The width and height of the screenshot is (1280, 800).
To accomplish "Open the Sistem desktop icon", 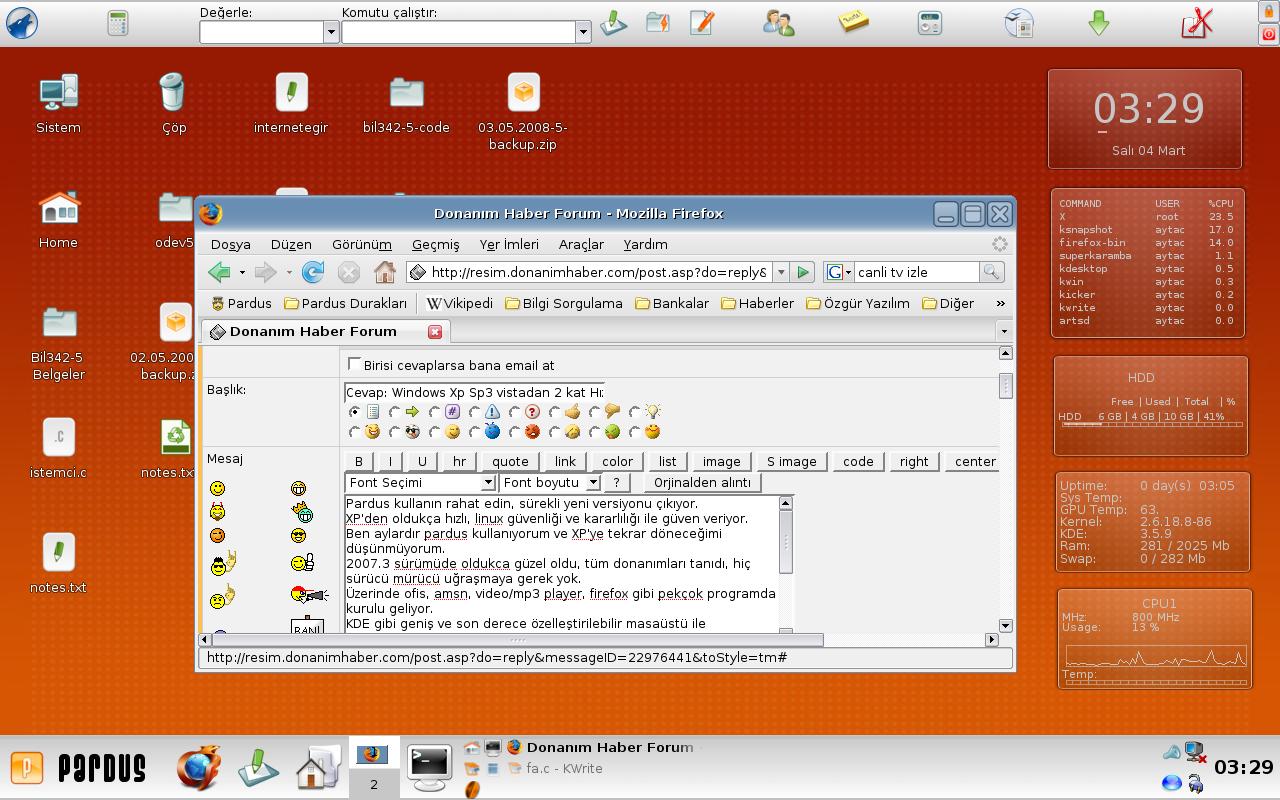I will [x=58, y=93].
